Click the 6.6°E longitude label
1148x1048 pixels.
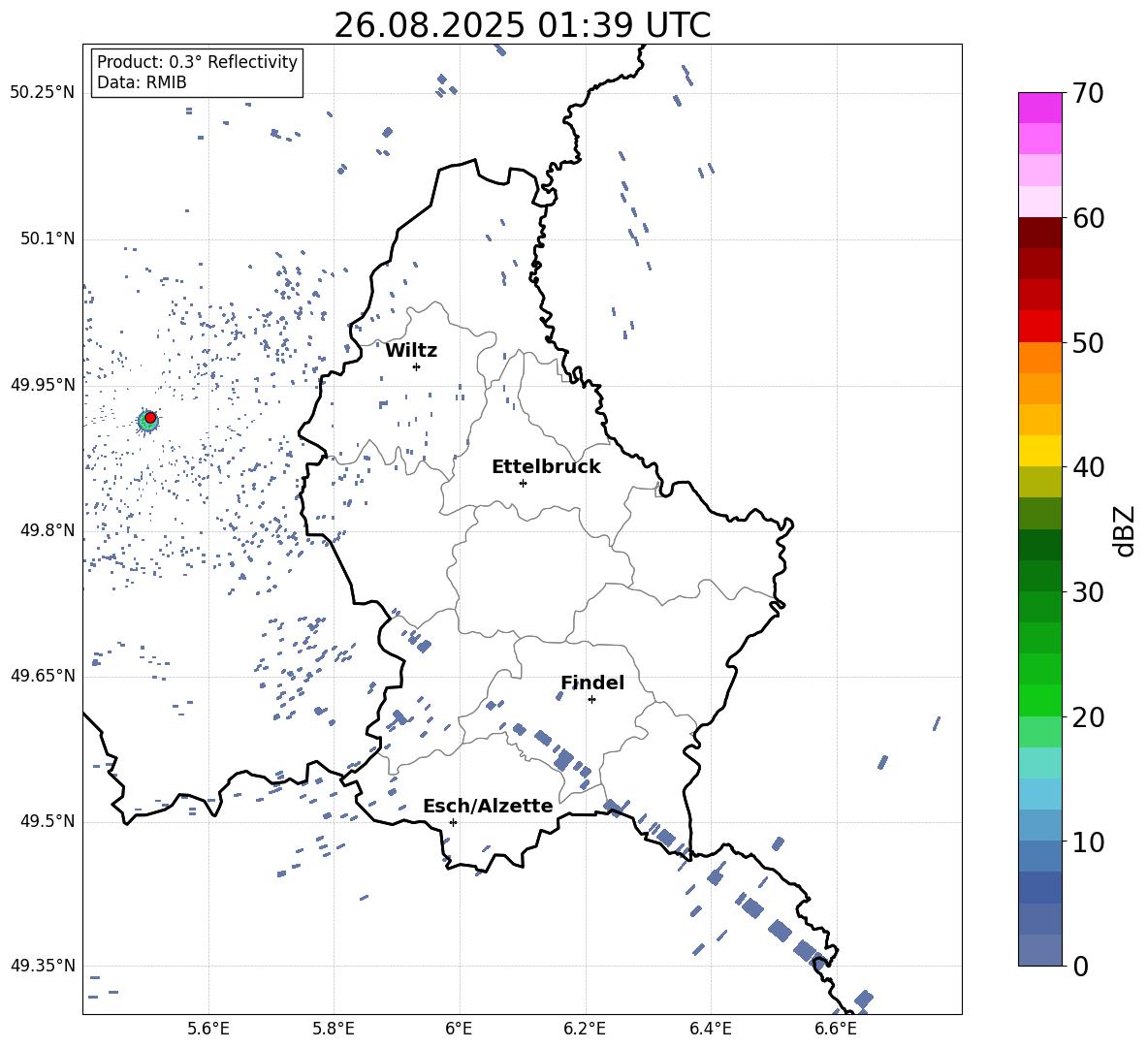tap(836, 1029)
